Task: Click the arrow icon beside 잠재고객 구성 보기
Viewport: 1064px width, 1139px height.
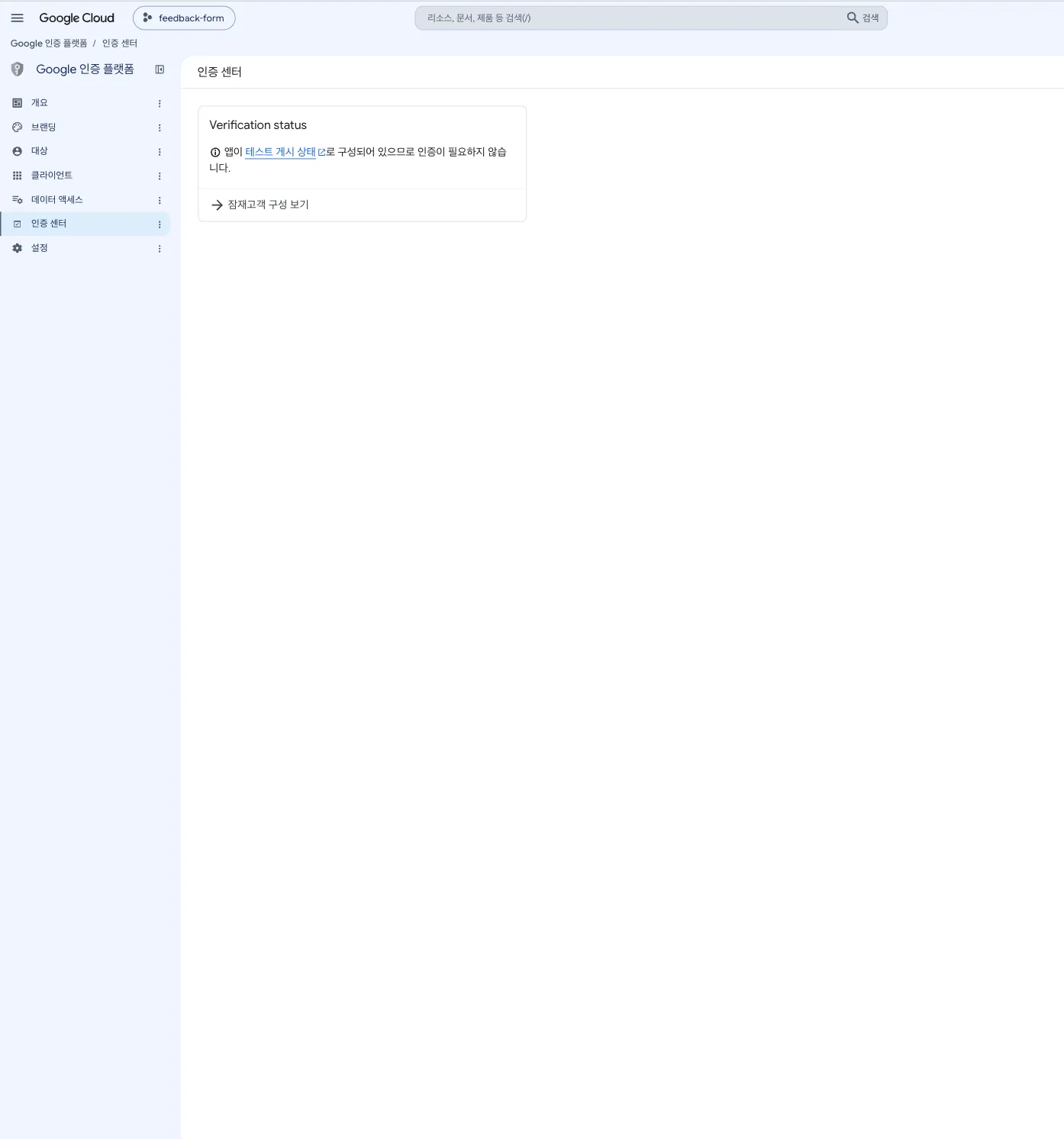Action: [217, 205]
